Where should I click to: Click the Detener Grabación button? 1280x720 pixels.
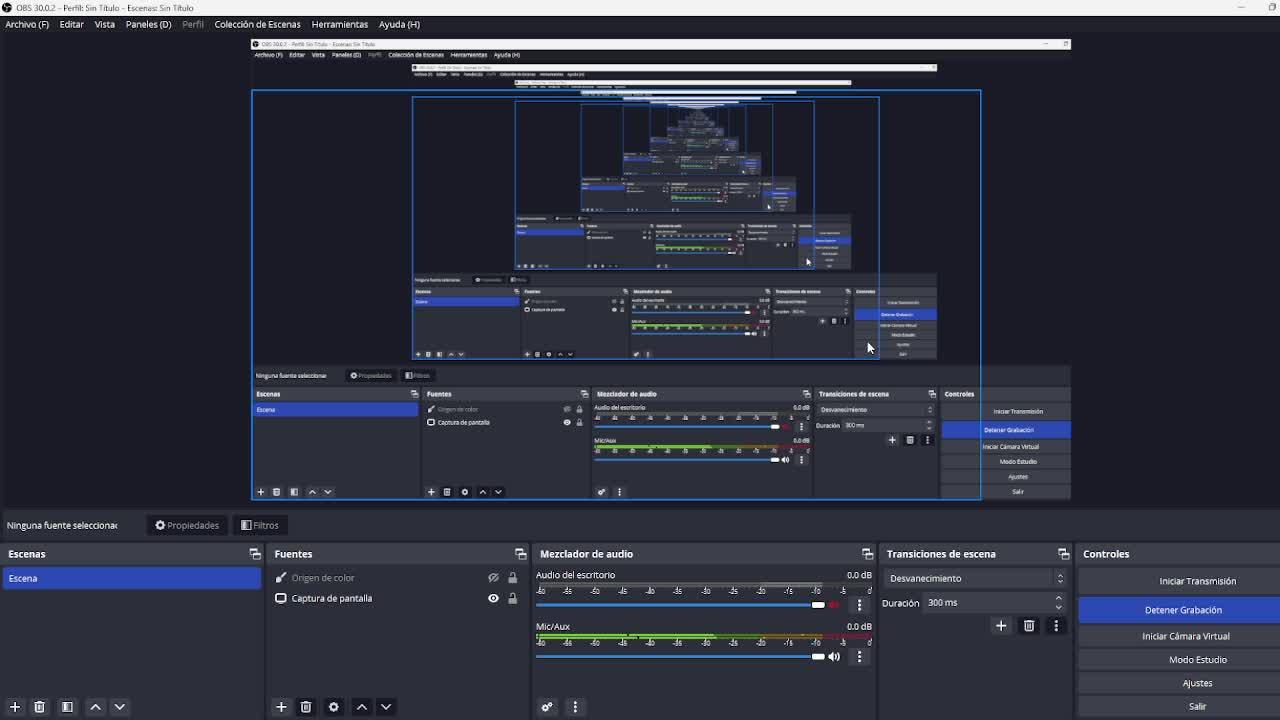tap(1183, 610)
